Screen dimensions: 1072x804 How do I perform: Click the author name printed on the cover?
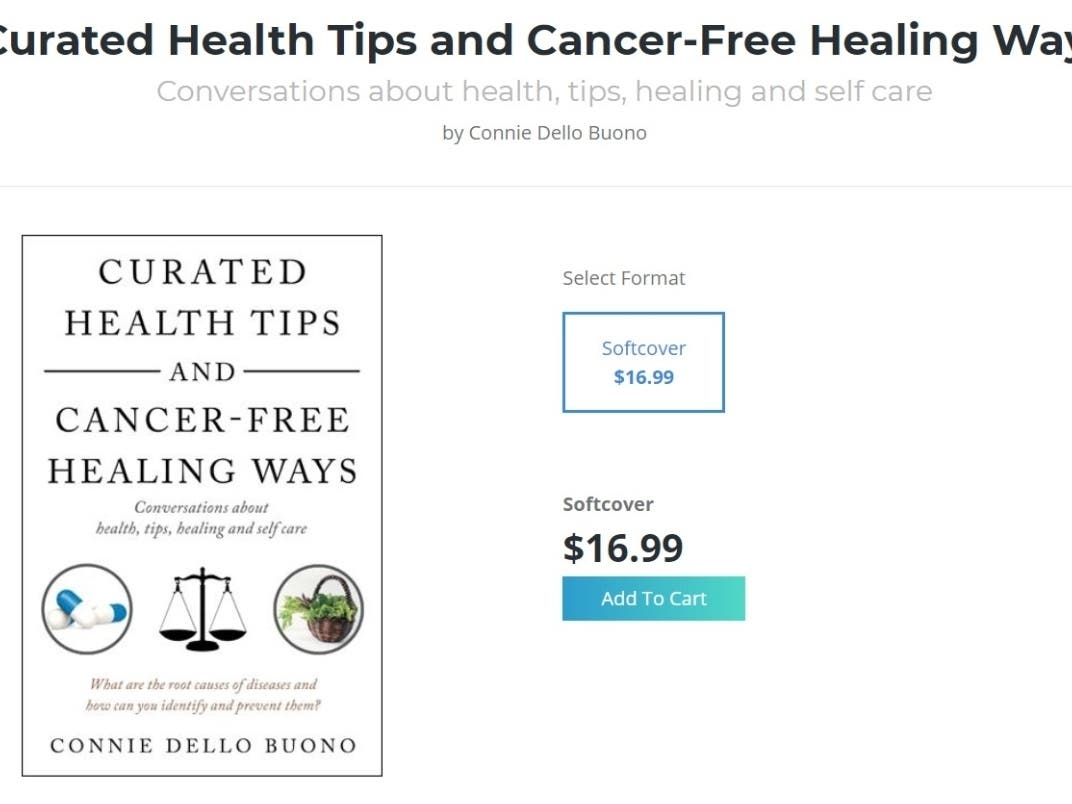click(203, 745)
